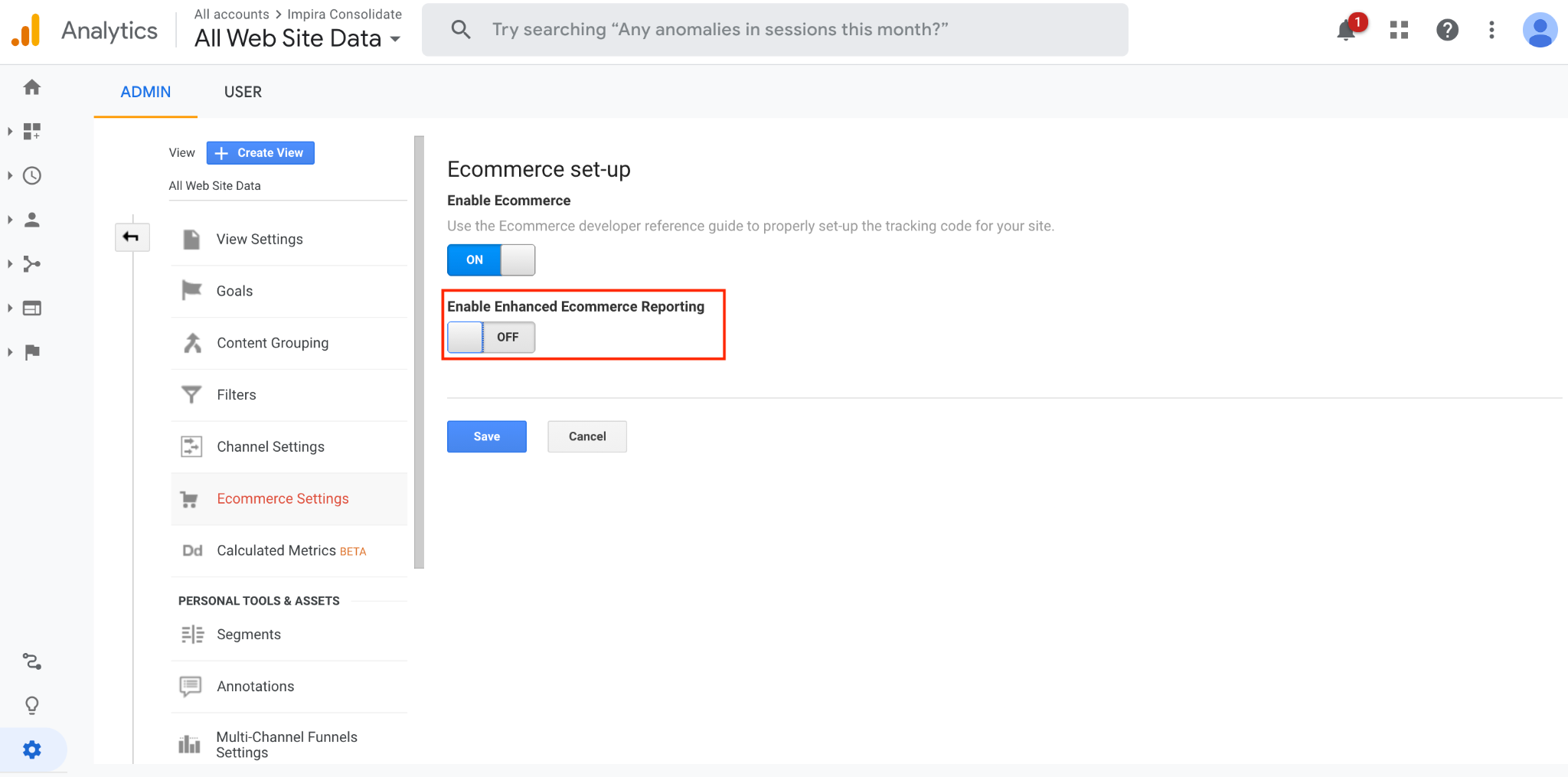Click the Analytics search field
Image resolution: width=1568 pixels, height=777 pixels.
(x=775, y=30)
